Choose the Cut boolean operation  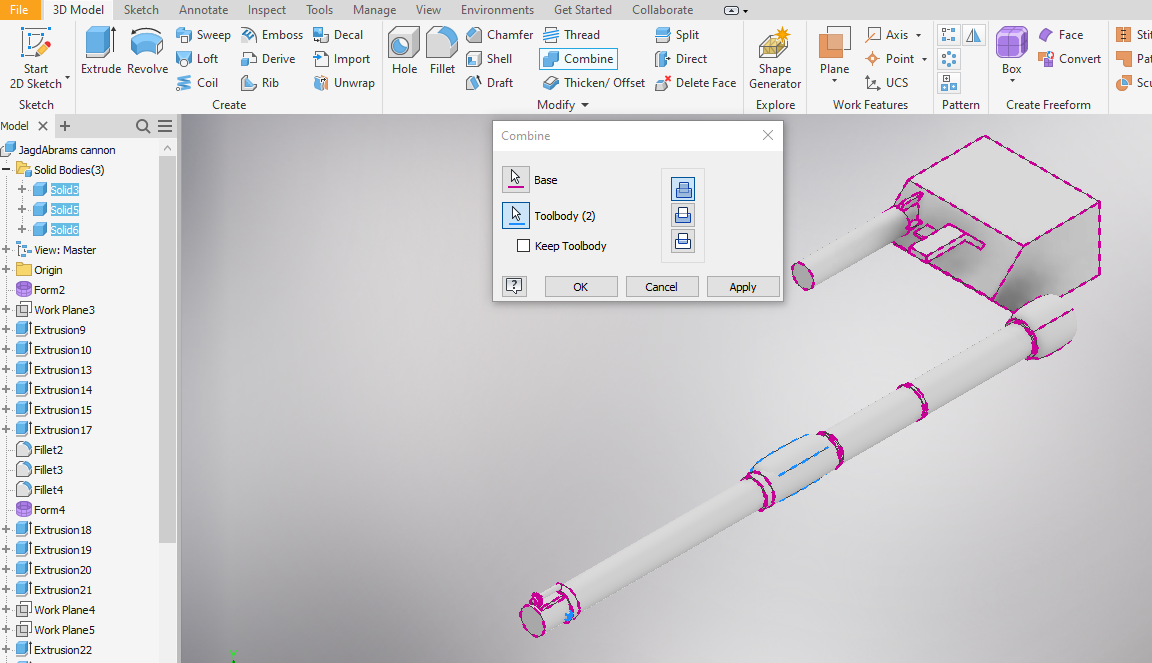(682, 214)
